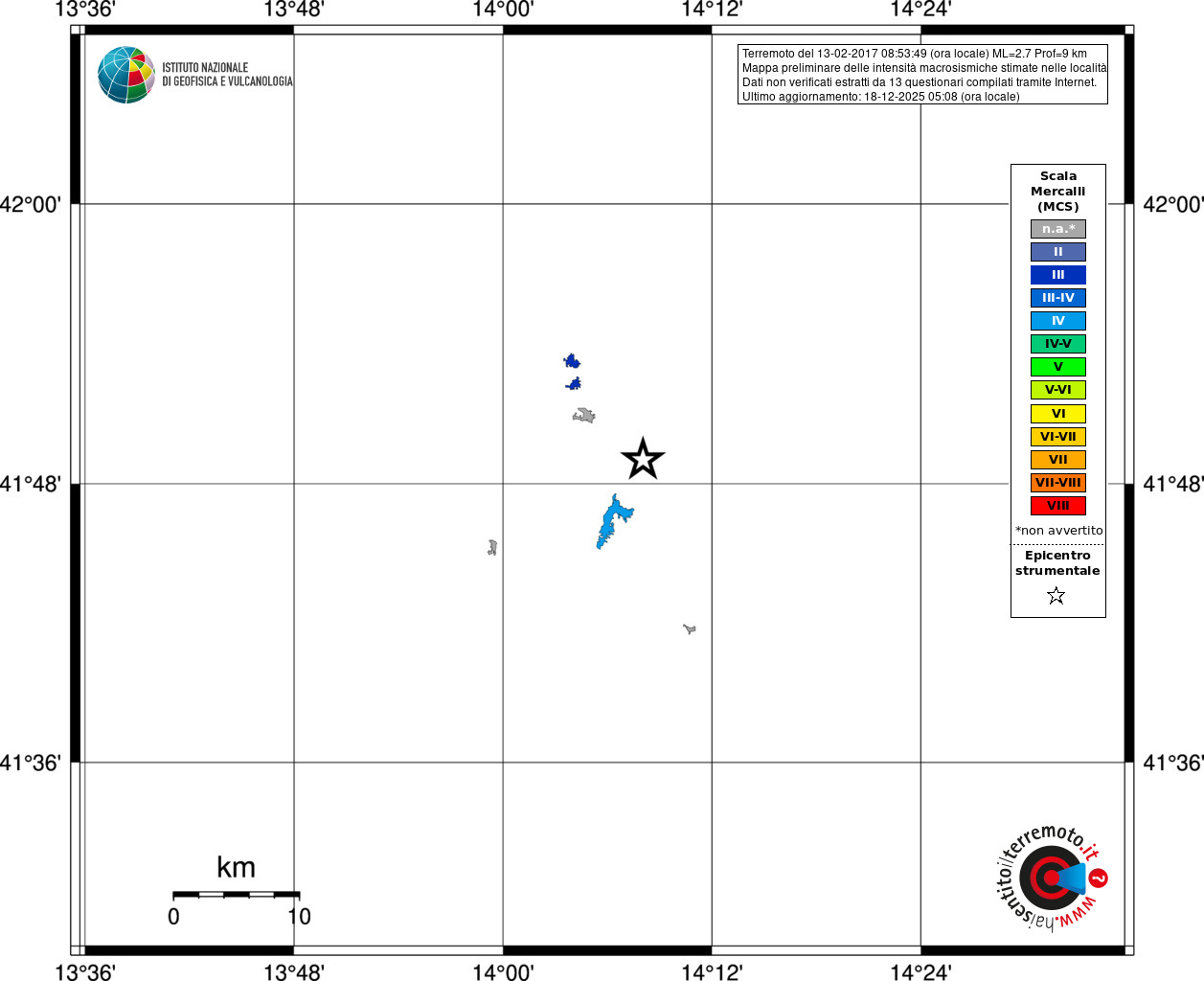The width and height of the screenshot is (1204, 981).
Task: Click the IV-V intensity legend swatch
Action: click(1058, 344)
